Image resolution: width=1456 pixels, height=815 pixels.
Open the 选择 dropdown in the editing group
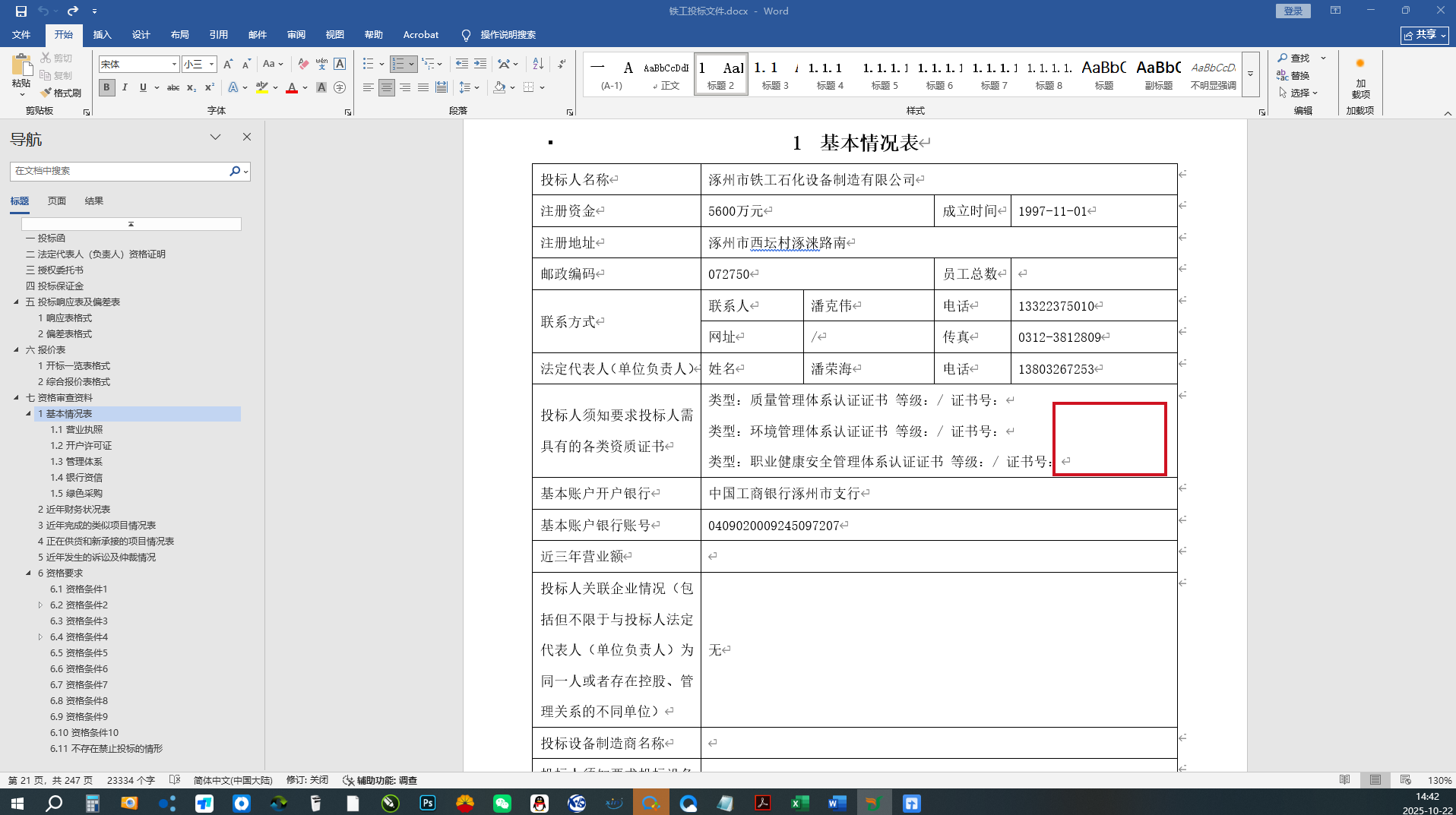pos(1298,93)
